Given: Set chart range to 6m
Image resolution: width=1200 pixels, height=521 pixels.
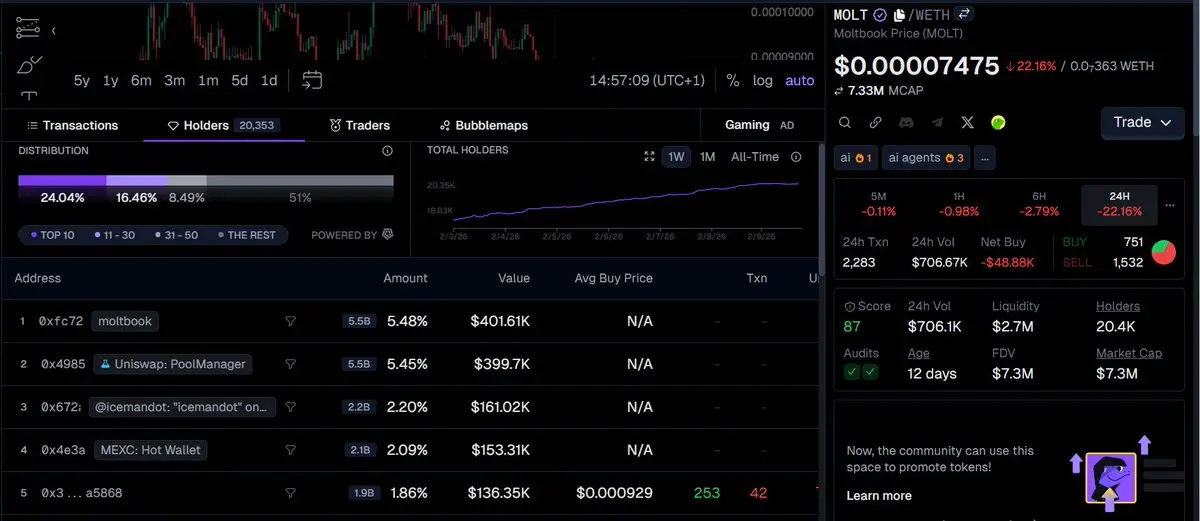Looking at the screenshot, I should [141, 80].
